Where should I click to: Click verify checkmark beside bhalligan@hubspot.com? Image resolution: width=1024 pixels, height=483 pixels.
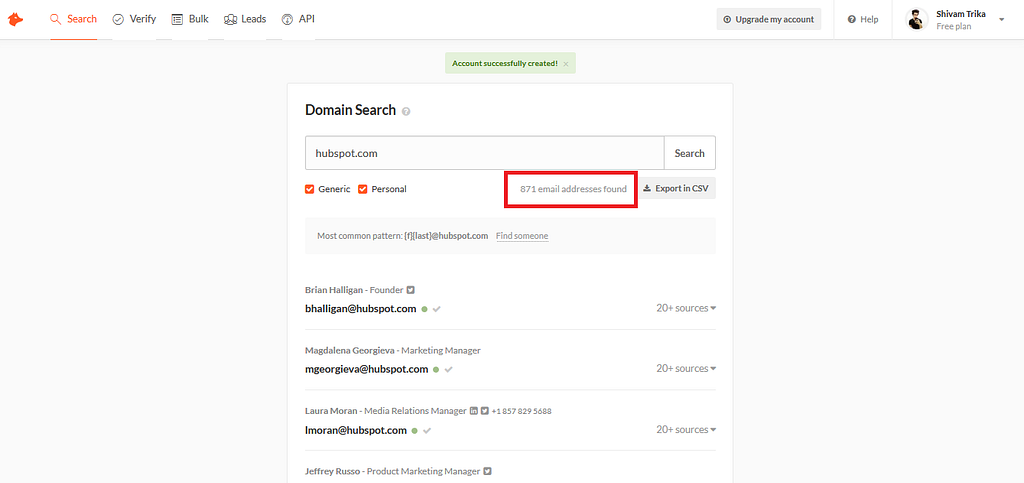pyautogui.click(x=437, y=309)
